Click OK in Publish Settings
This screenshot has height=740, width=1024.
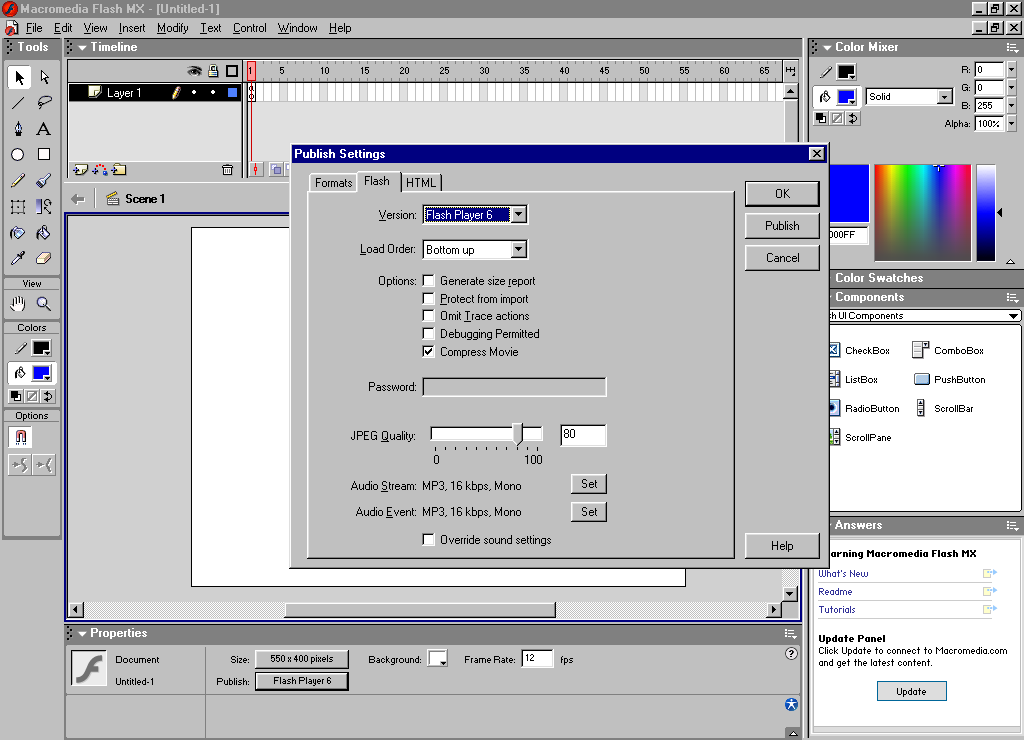[782, 194]
